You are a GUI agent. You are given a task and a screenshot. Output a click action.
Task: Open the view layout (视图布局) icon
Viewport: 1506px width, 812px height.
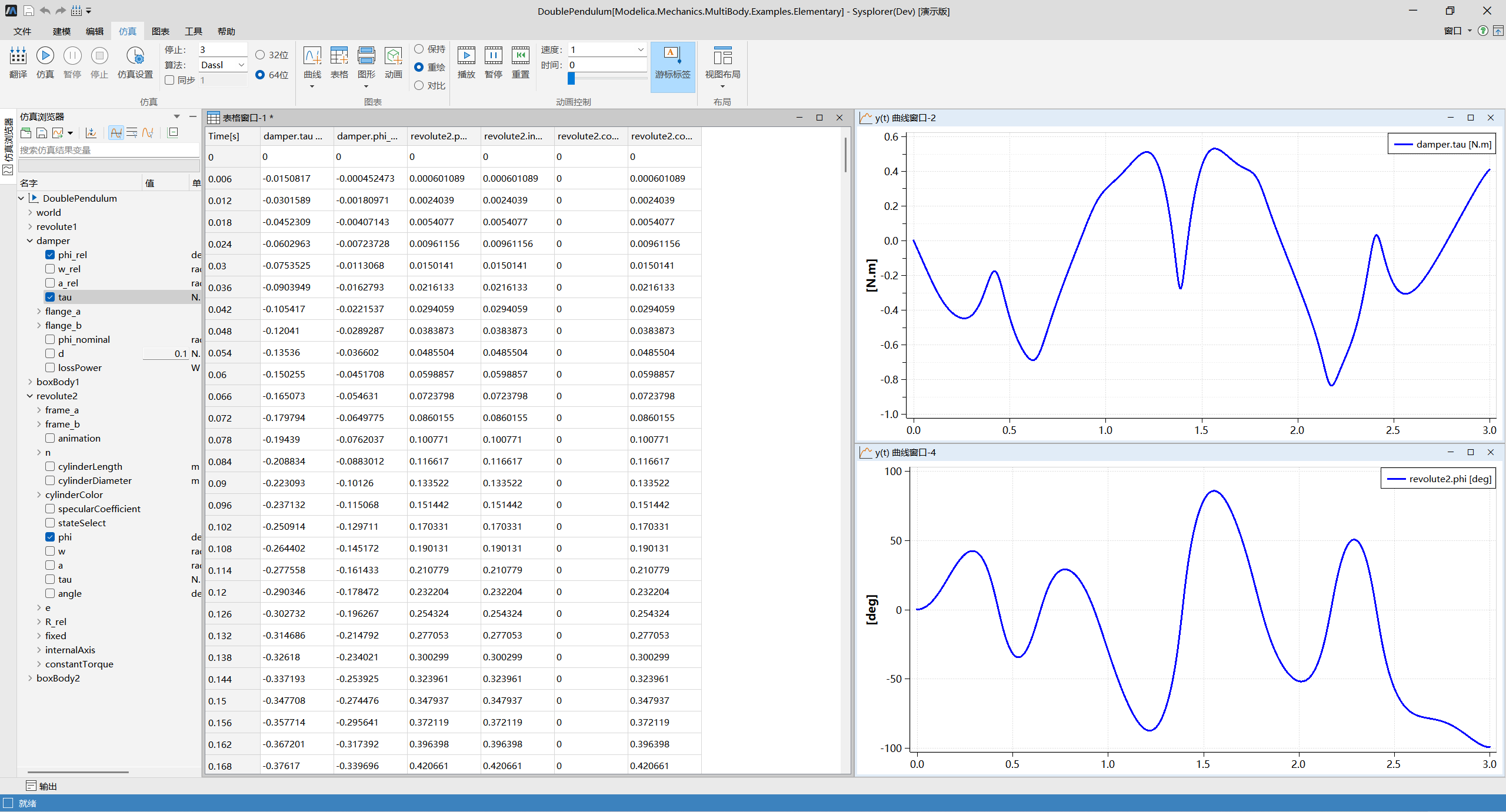(722, 56)
